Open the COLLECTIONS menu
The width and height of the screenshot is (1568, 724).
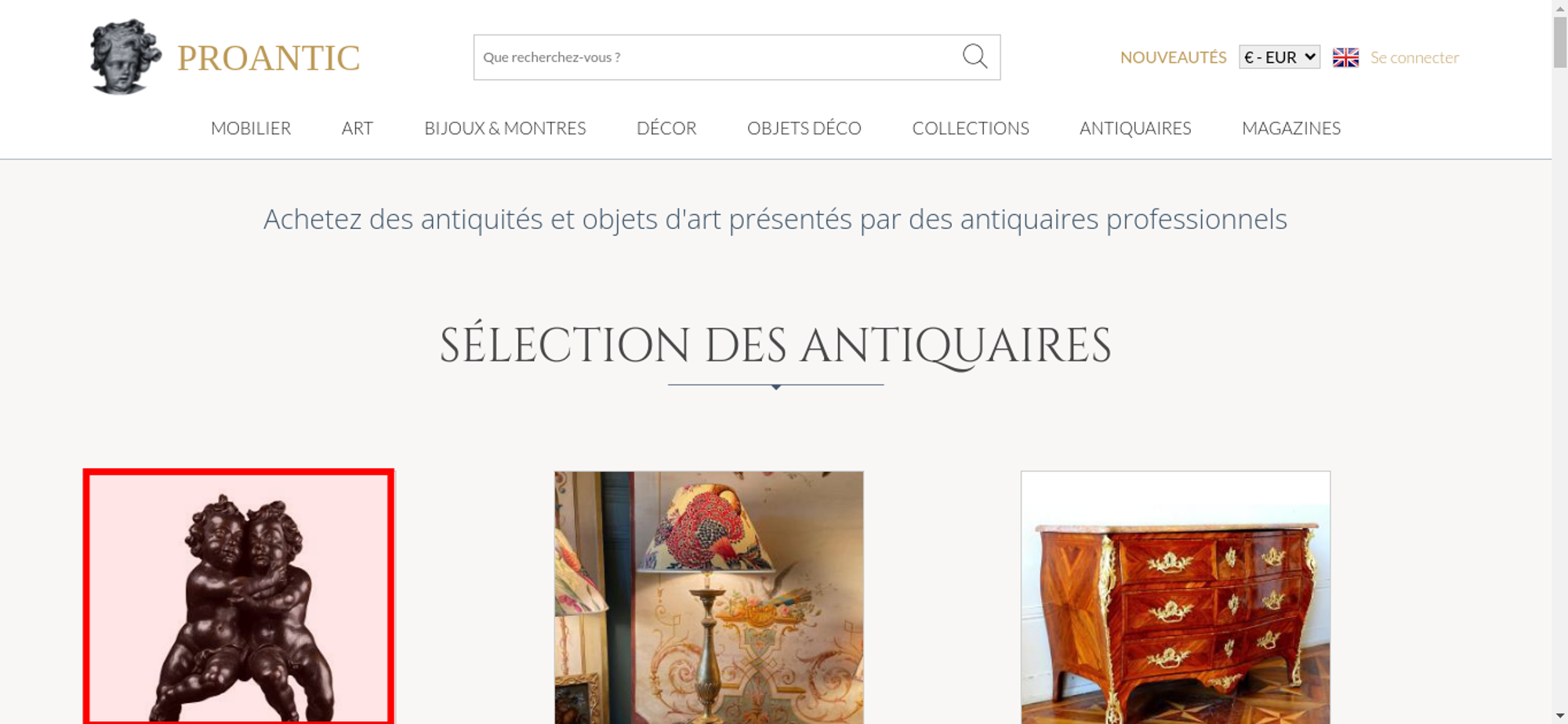pyautogui.click(x=971, y=128)
